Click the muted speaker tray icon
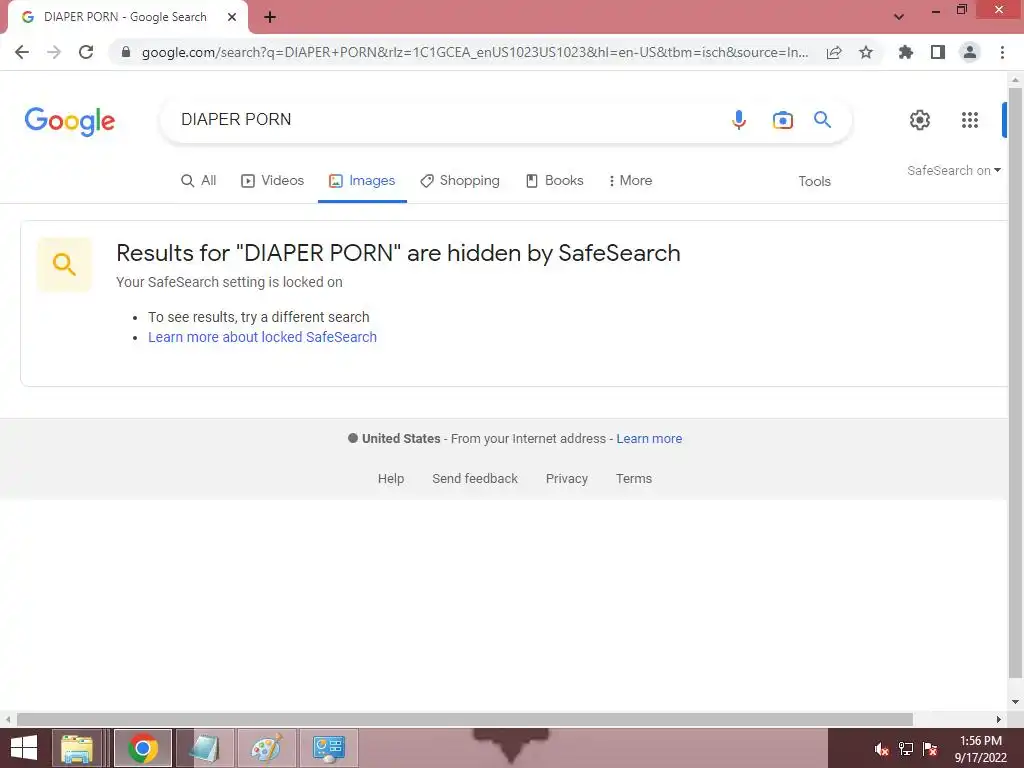Screen dimensions: 1024x768 (881, 749)
